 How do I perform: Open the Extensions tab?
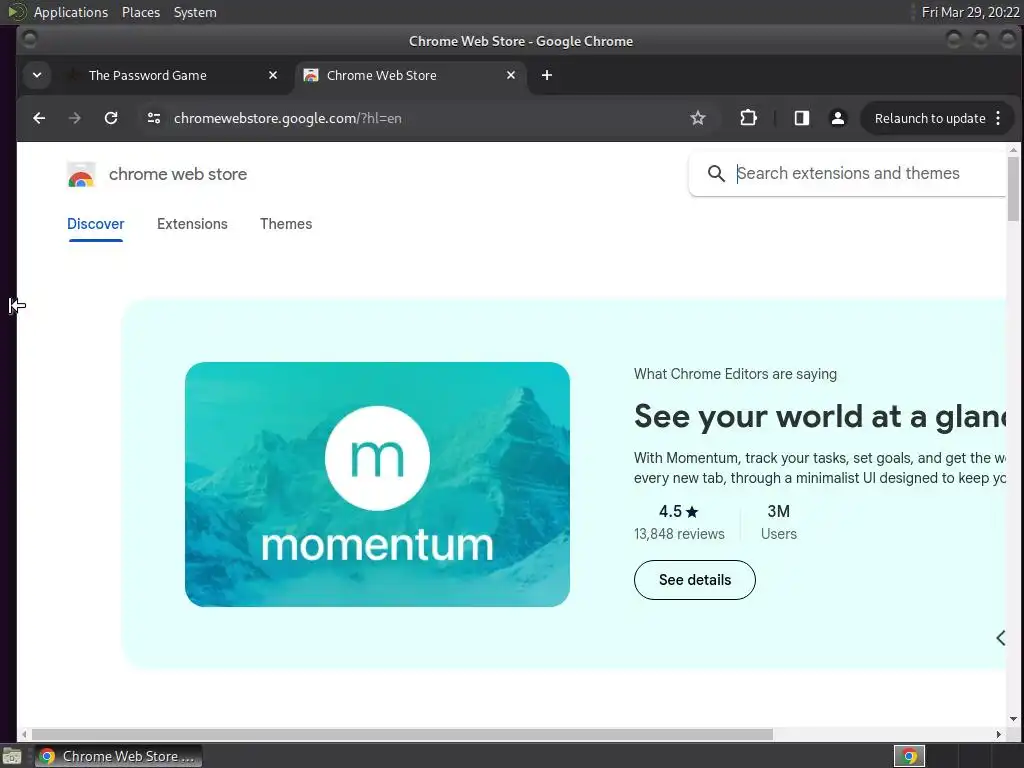[x=192, y=223]
